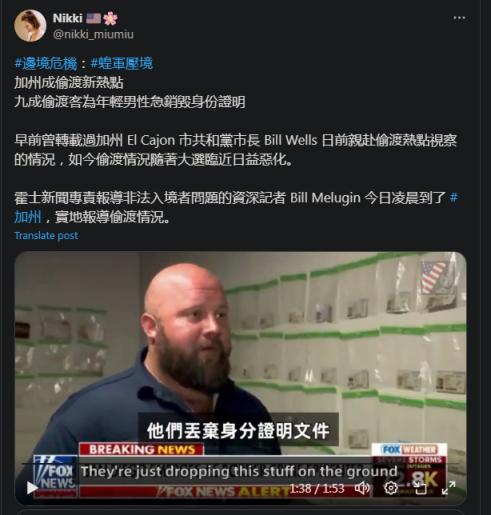Seek on the video progress bar
This screenshot has height=515, width=491.
pyautogui.click(x=240, y=463)
